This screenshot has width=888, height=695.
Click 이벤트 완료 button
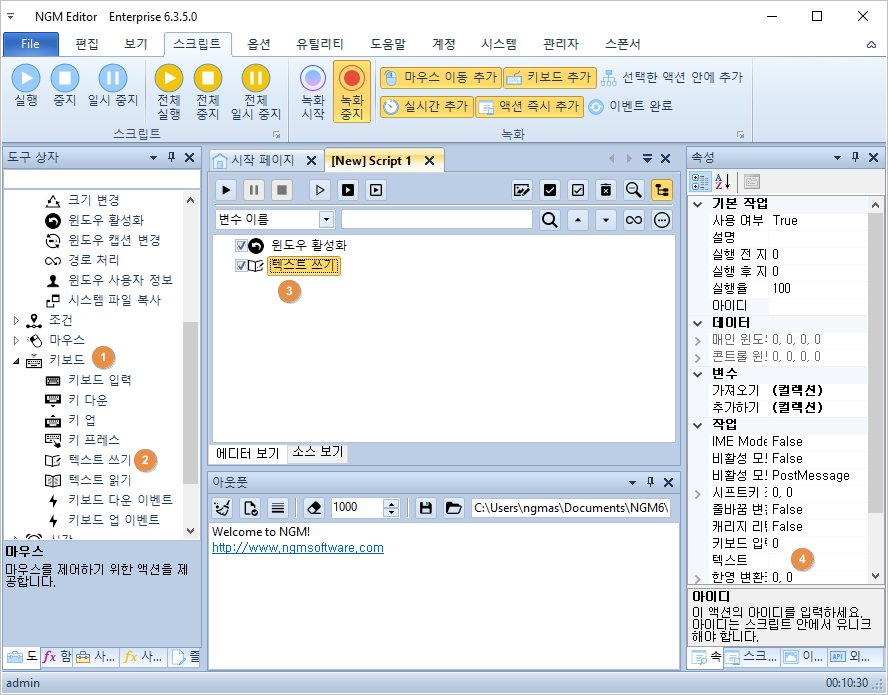630,106
